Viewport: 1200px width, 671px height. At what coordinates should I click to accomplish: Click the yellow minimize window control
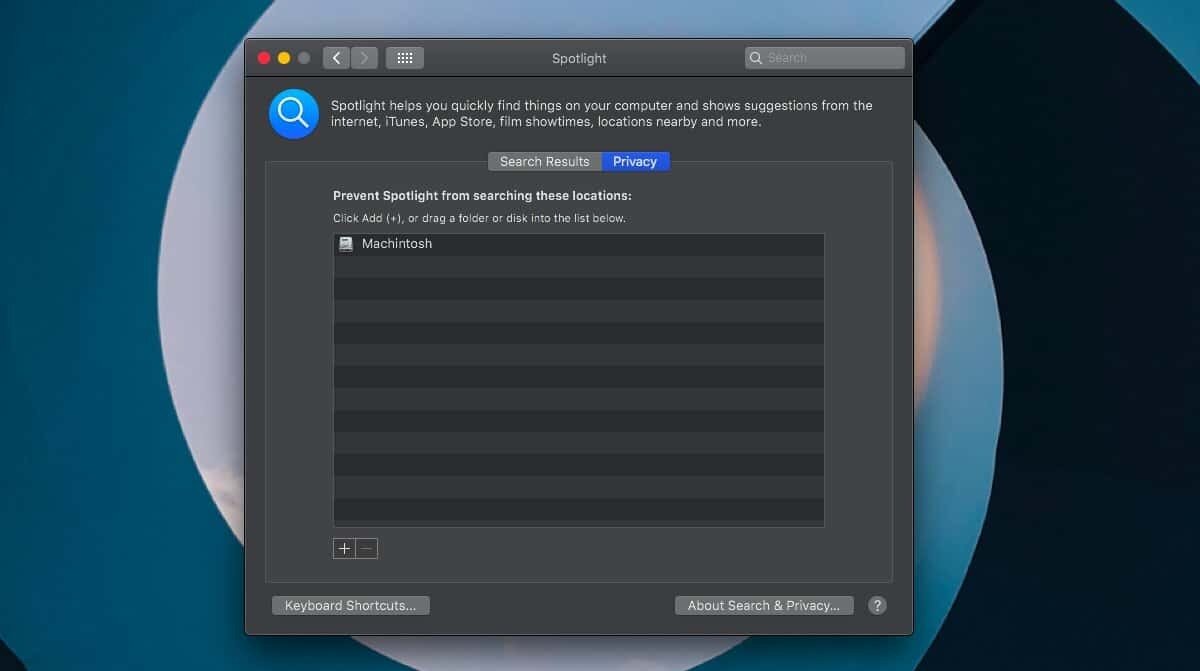click(282, 57)
